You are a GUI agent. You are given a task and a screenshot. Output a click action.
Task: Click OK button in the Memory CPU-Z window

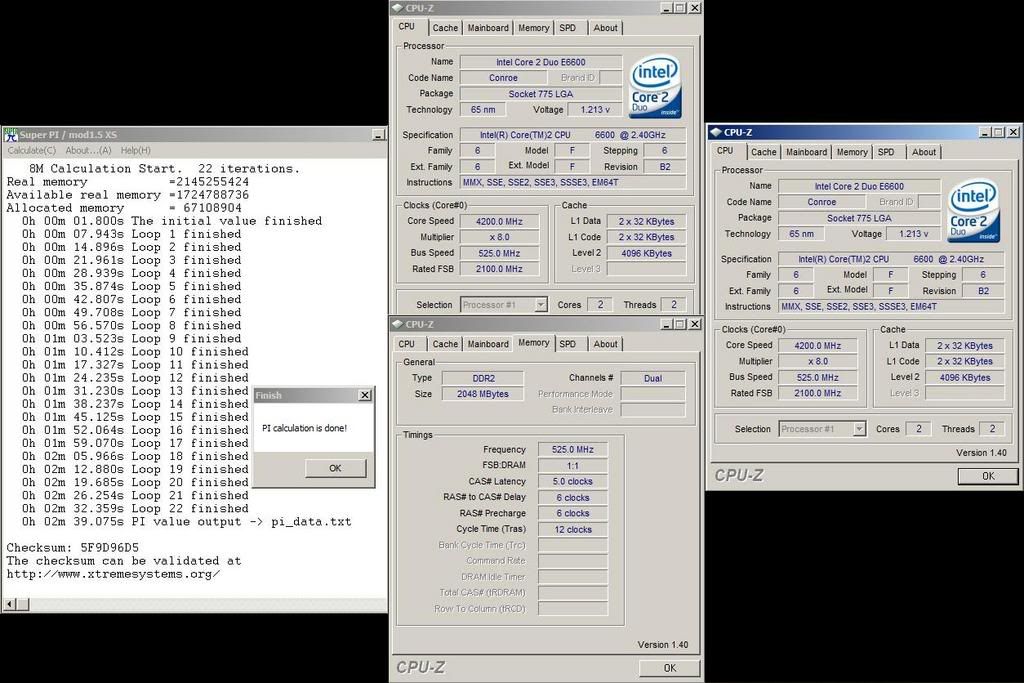pyautogui.click(x=669, y=668)
